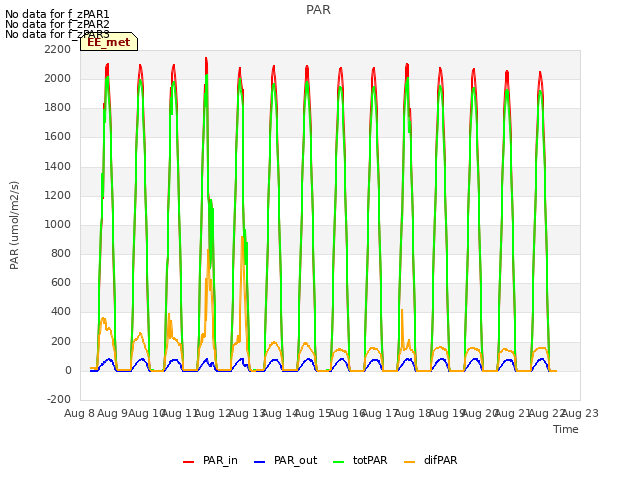Click the Aug 15 x-axis tick label

tap(313, 413)
